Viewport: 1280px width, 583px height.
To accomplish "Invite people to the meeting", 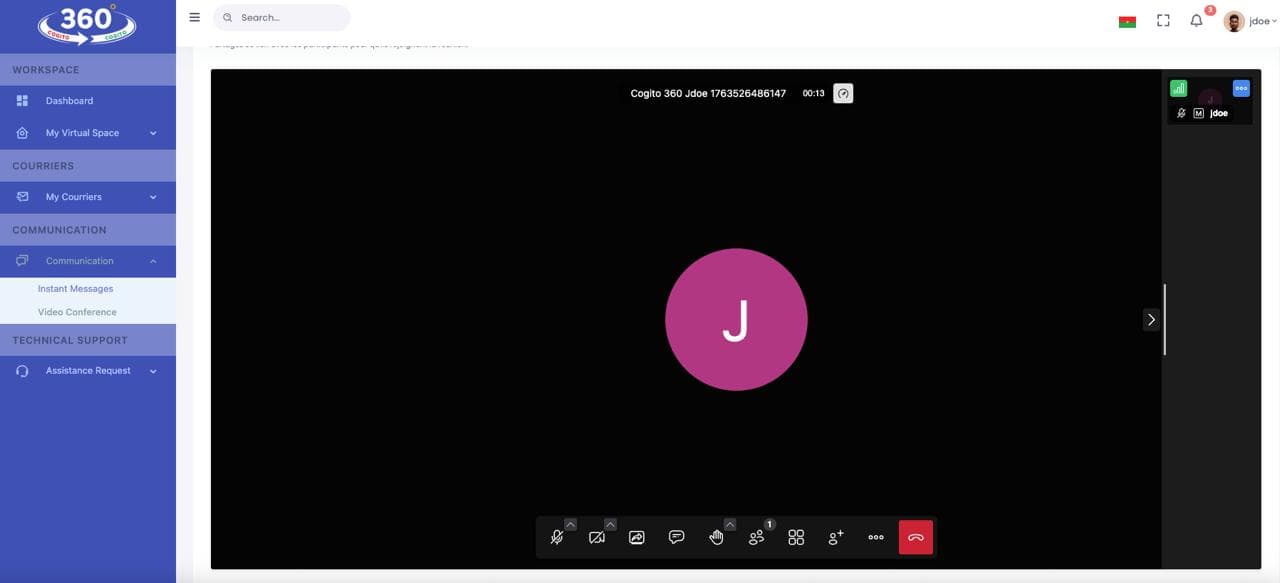I will (x=836, y=538).
